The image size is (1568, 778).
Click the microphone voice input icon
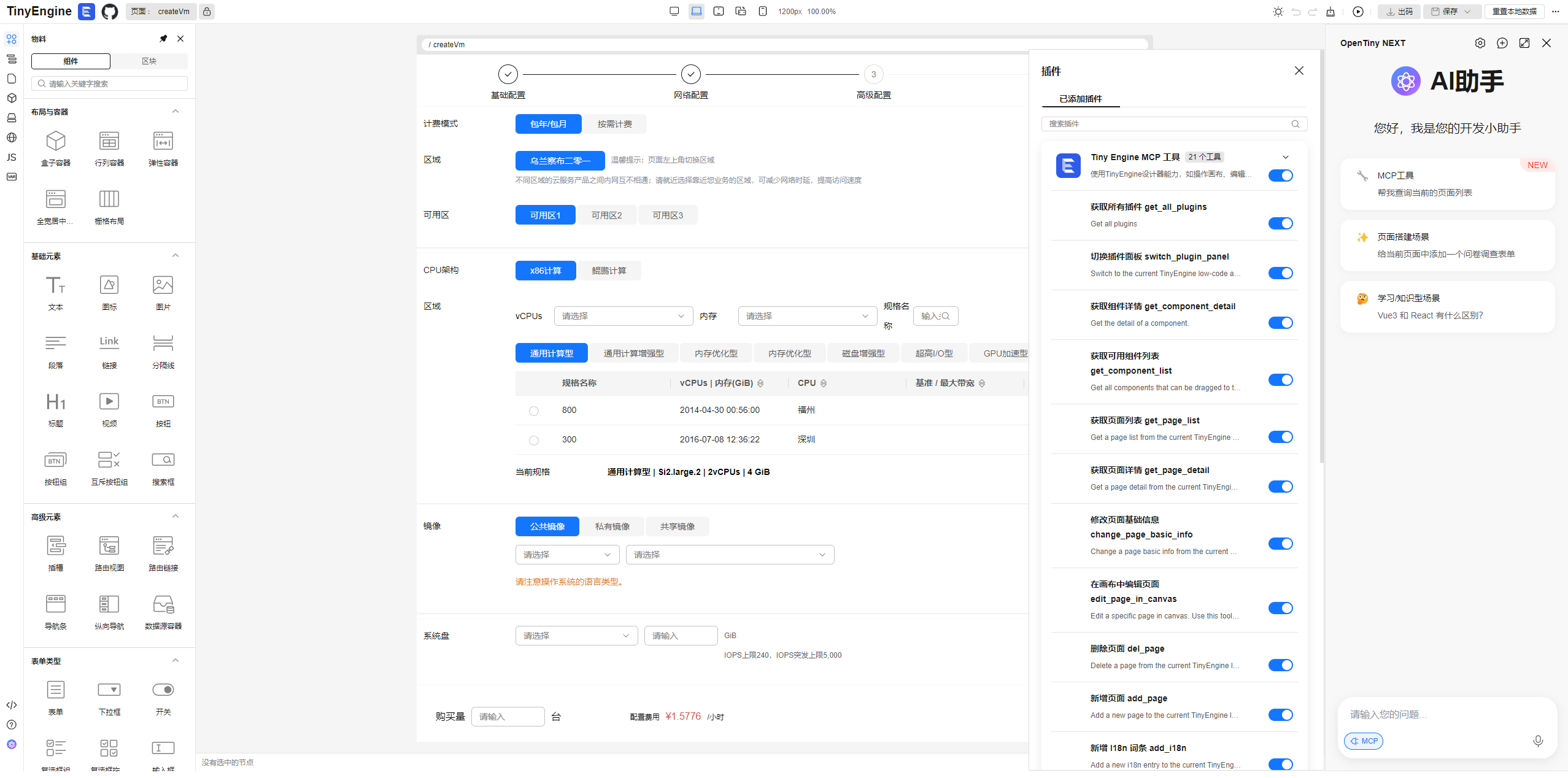pos(1537,741)
